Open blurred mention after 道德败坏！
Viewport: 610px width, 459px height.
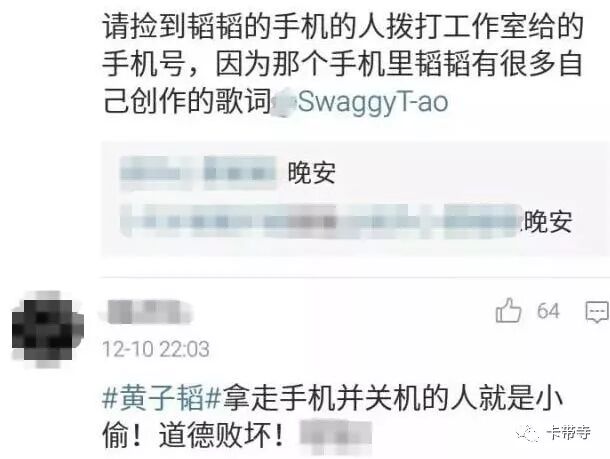pyautogui.click(x=335, y=436)
